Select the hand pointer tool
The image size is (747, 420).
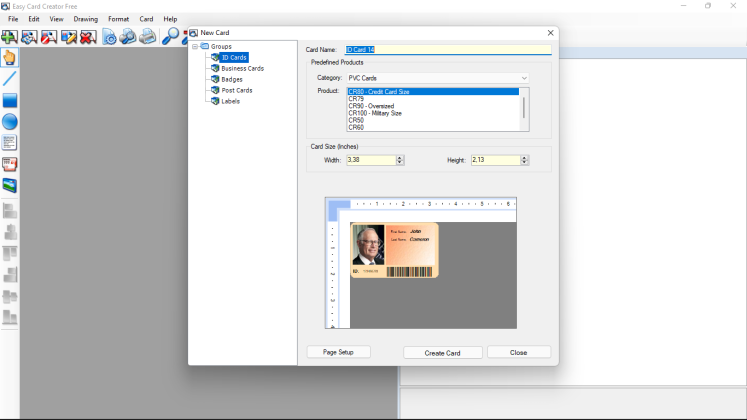coord(10,58)
